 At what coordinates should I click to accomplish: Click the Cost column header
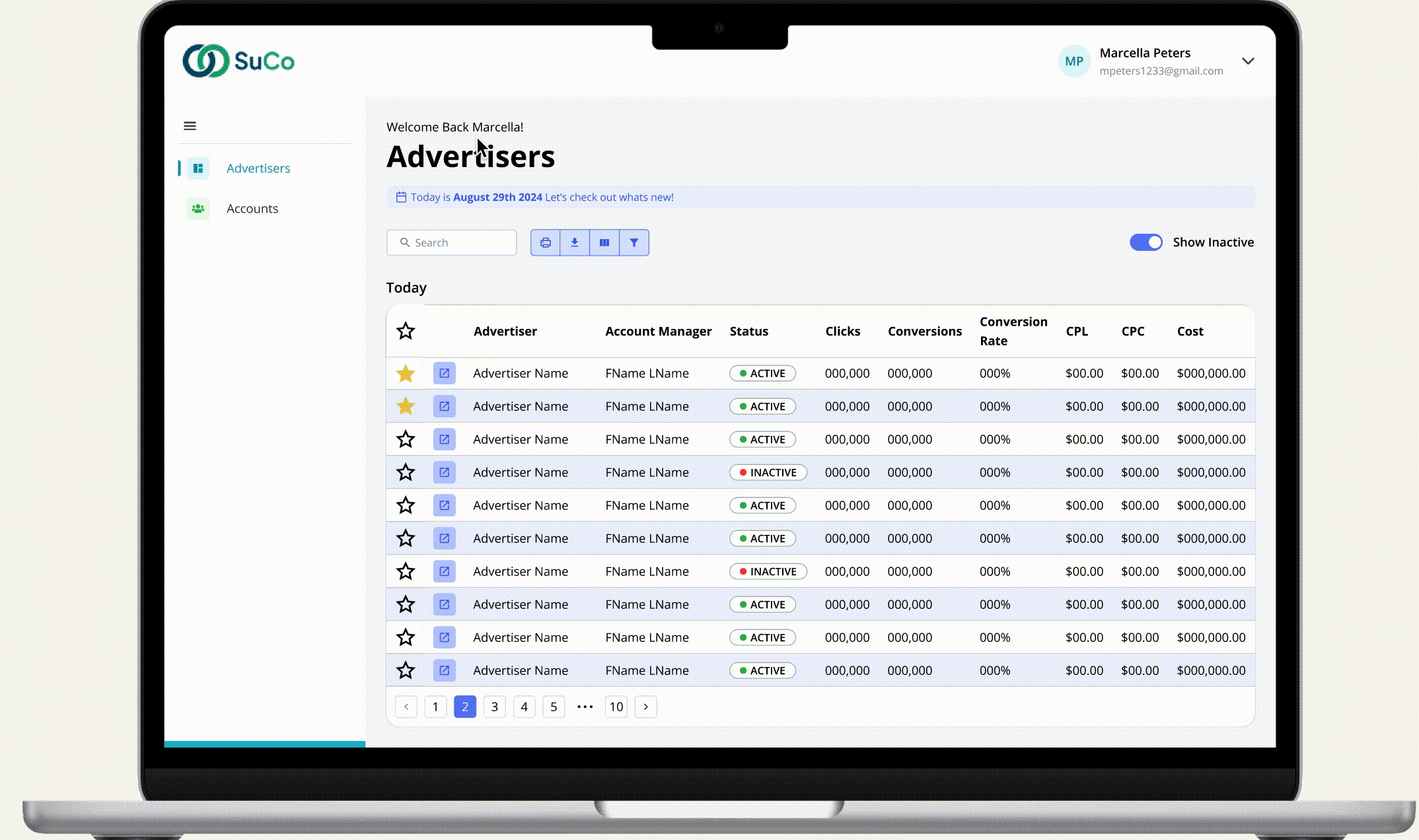[1190, 331]
